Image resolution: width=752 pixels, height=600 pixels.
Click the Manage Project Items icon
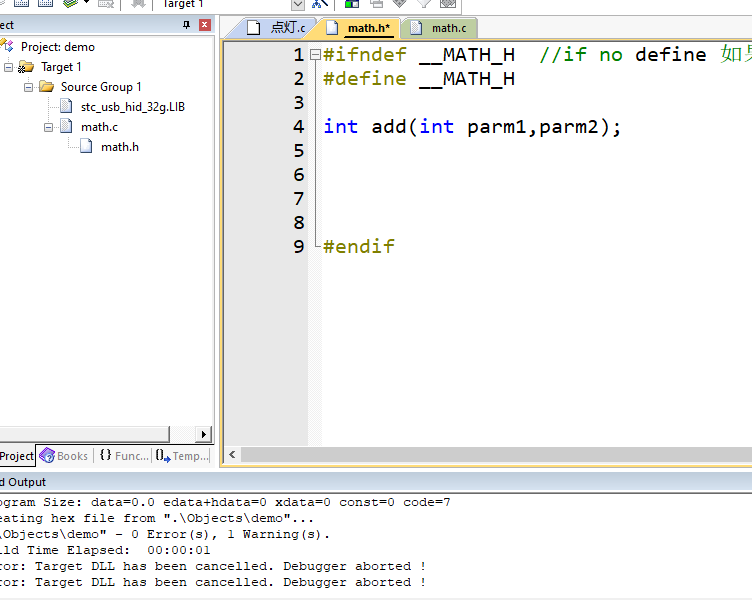pos(352,4)
